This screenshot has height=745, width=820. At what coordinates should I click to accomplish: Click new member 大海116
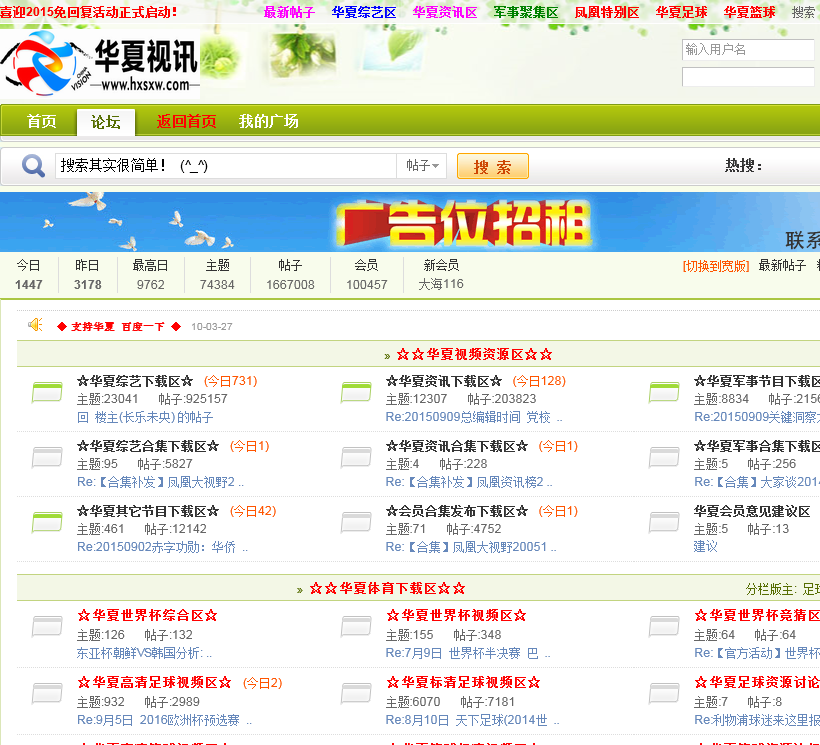(x=441, y=284)
